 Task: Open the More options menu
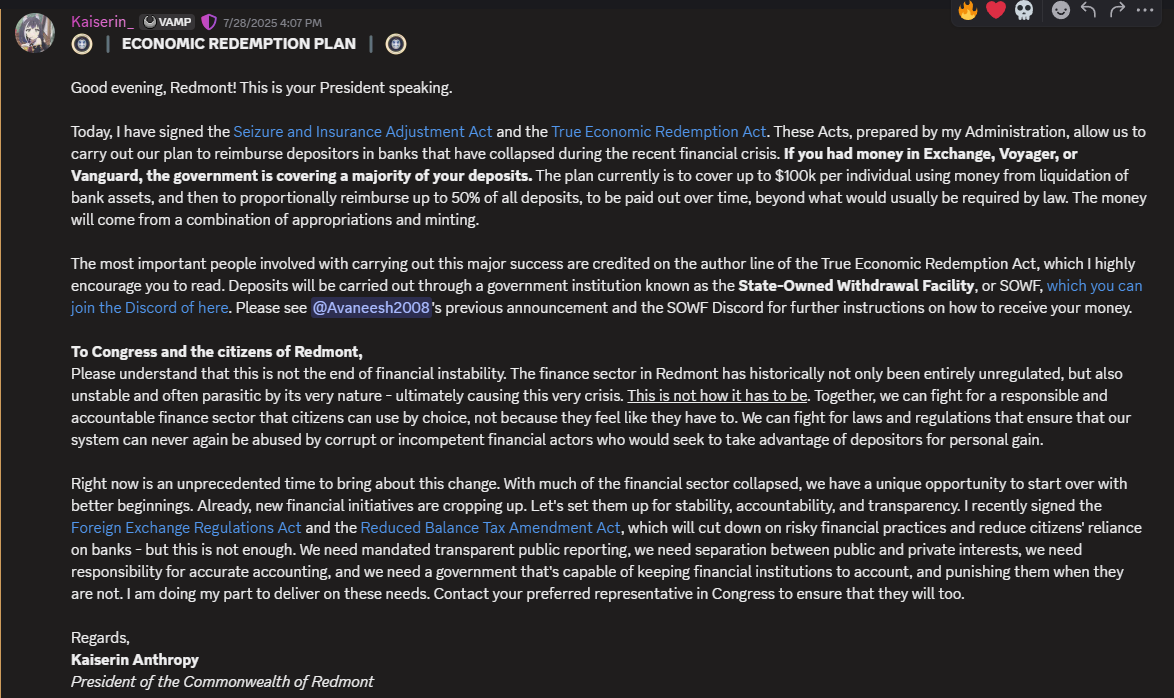(x=1145, y=10)
